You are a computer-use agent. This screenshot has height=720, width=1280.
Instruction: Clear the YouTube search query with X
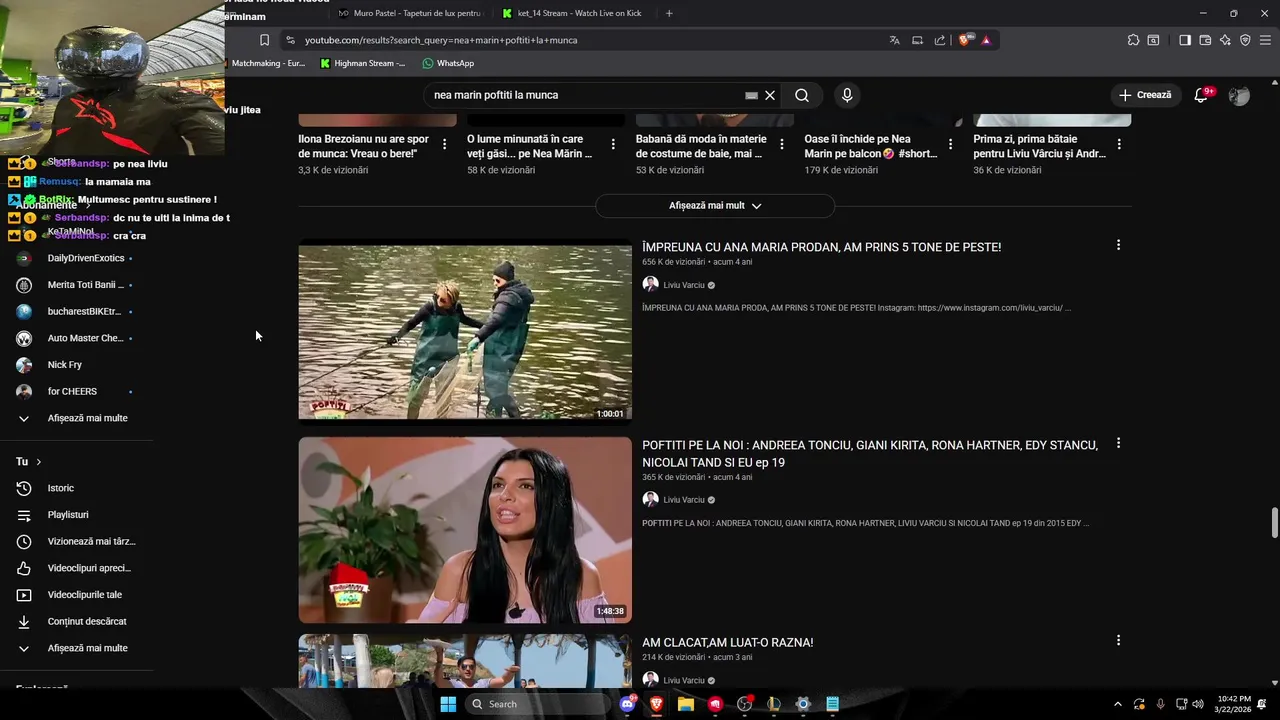(770, 95)
